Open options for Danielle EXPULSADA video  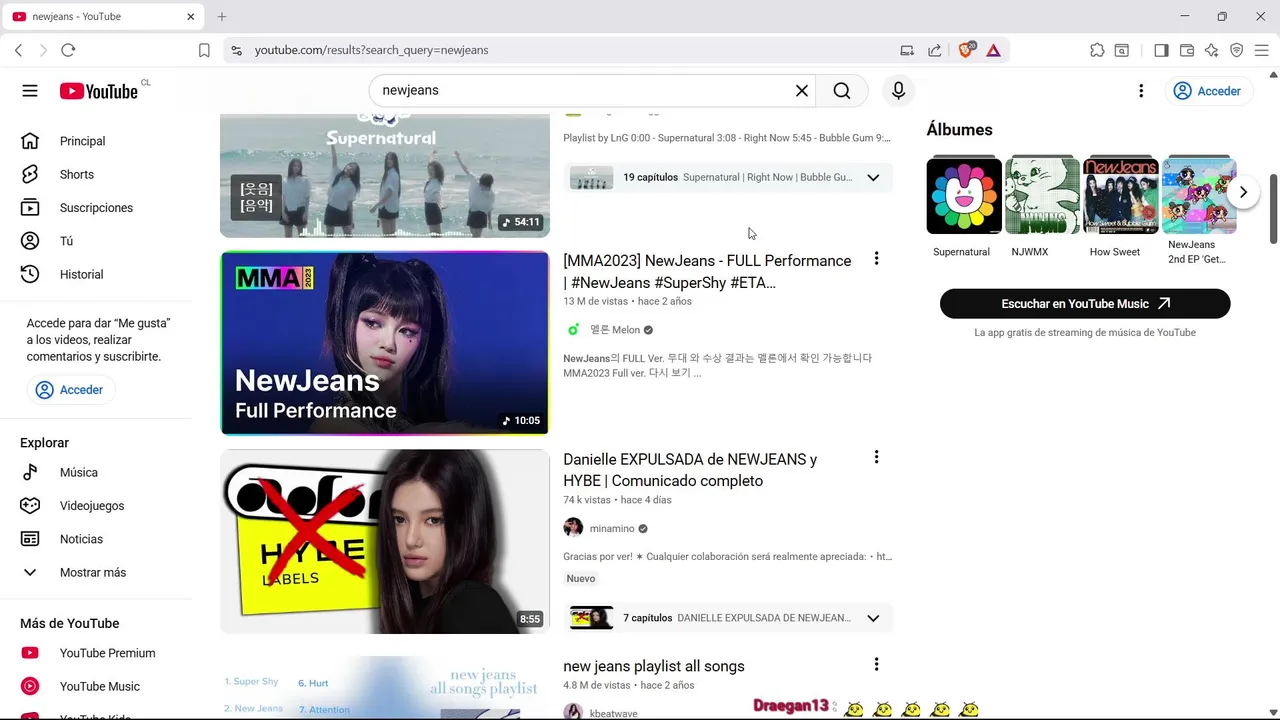tap(876, 457)
